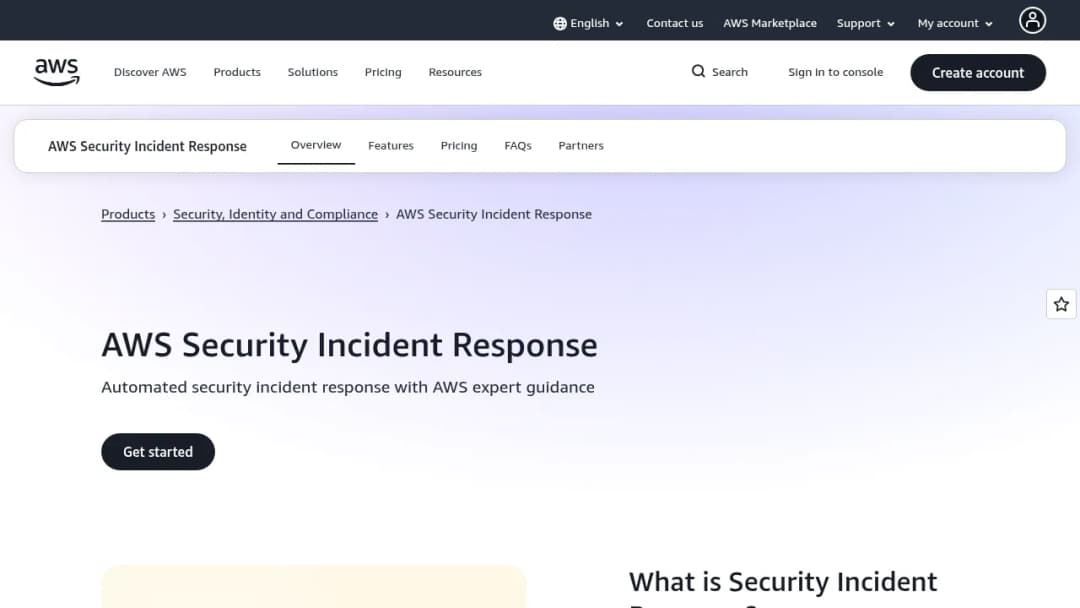This screenshot has height=608, width=1080.
Task: Click the main AWS Security Incident Response heading
Action: click(349, 345)
